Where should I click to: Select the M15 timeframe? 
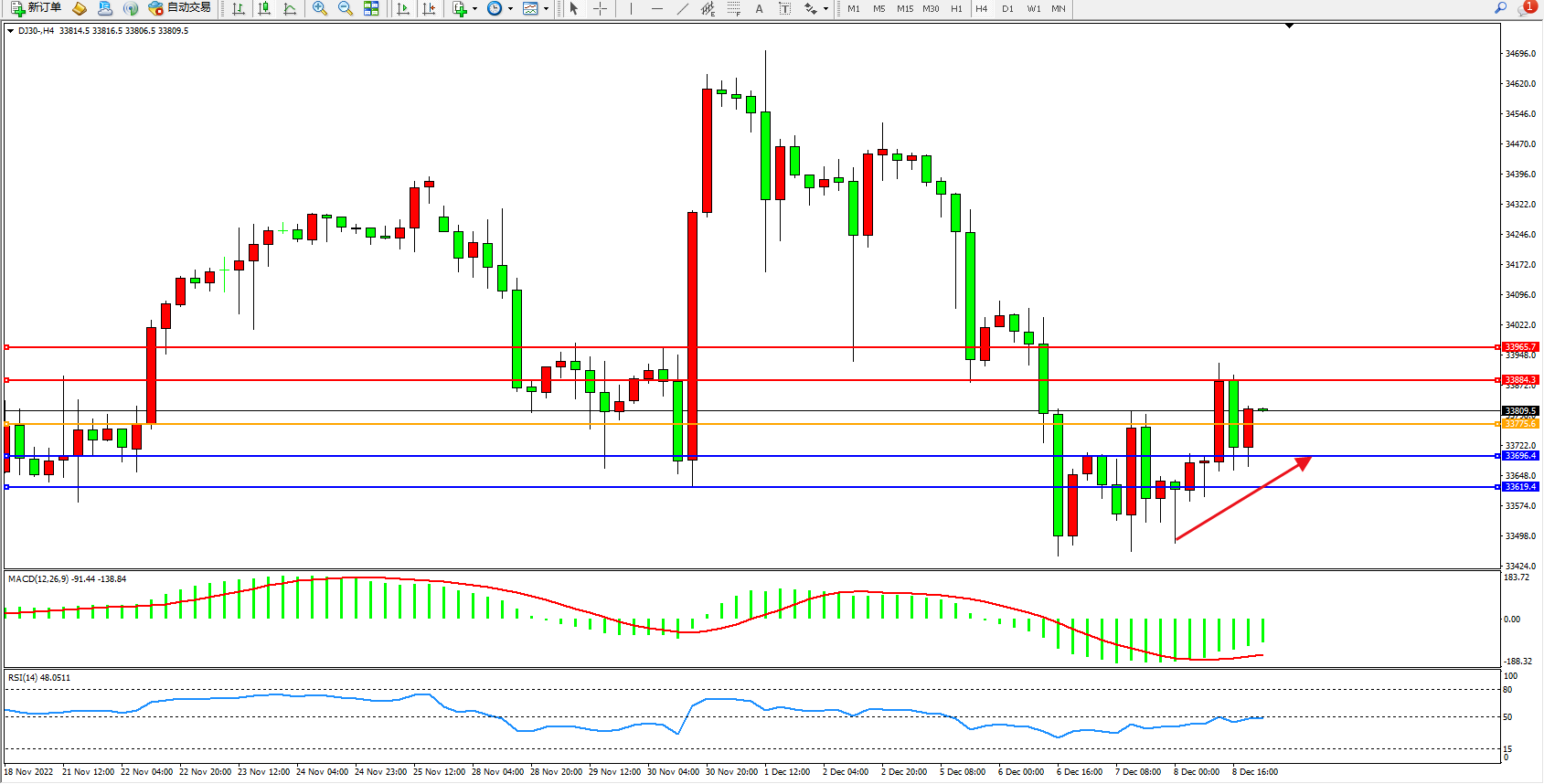tap(904, 8)
